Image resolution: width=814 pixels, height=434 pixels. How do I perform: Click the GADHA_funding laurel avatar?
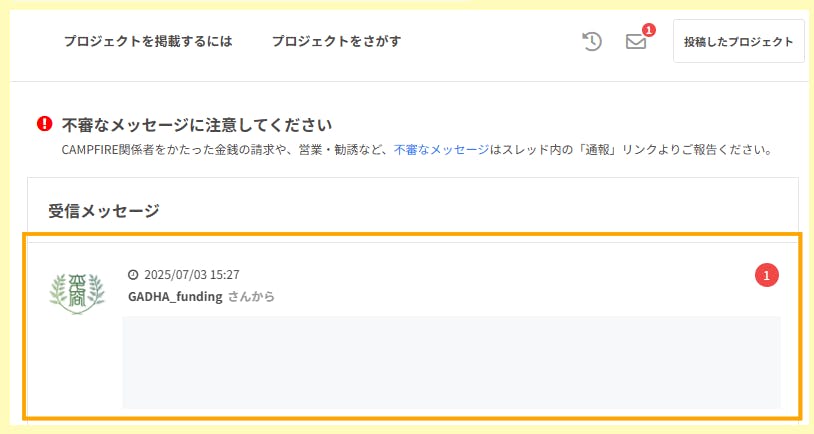(x=77, y=290)
